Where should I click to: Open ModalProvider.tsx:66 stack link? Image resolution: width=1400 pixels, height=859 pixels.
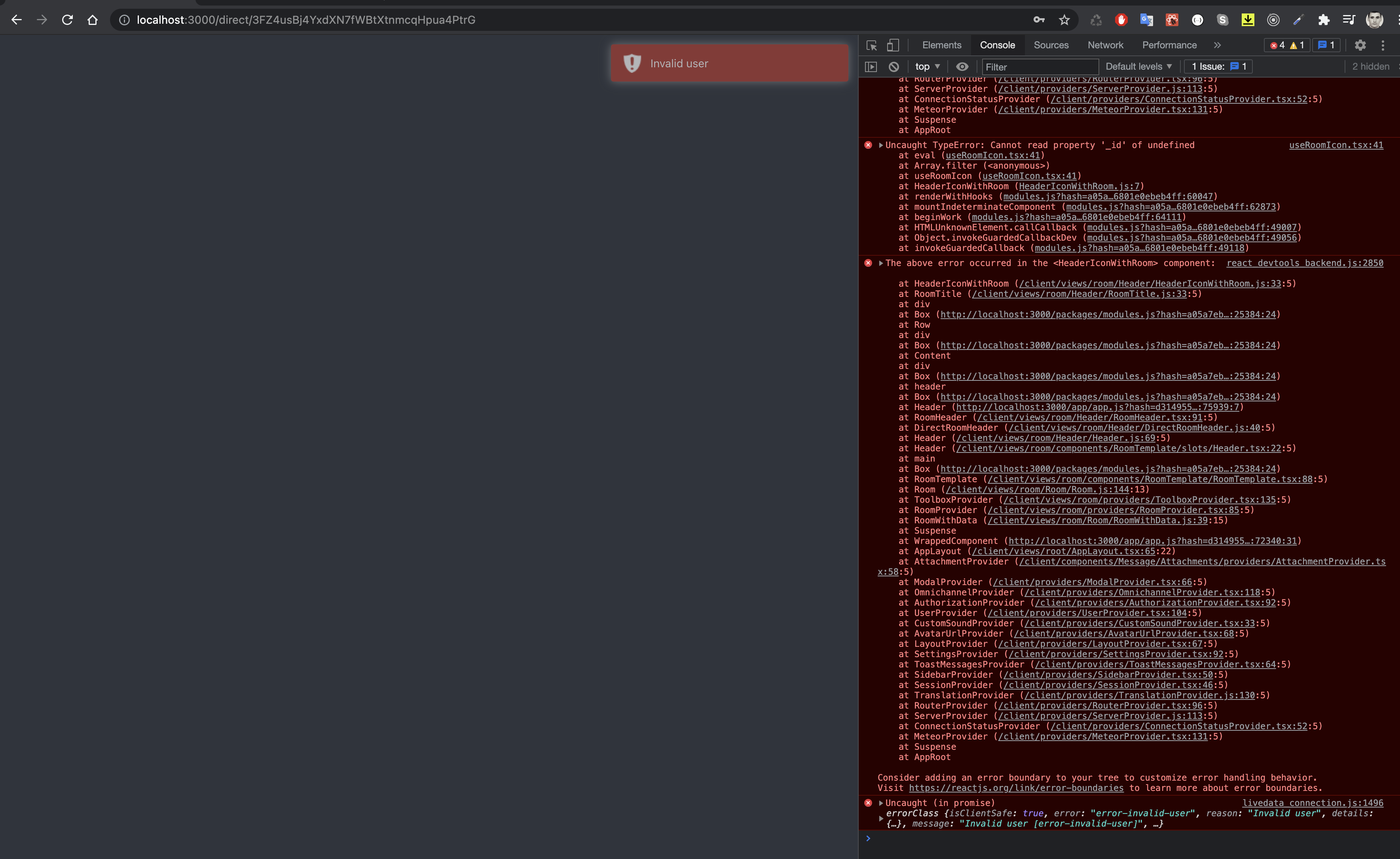tap(1092, 582)
